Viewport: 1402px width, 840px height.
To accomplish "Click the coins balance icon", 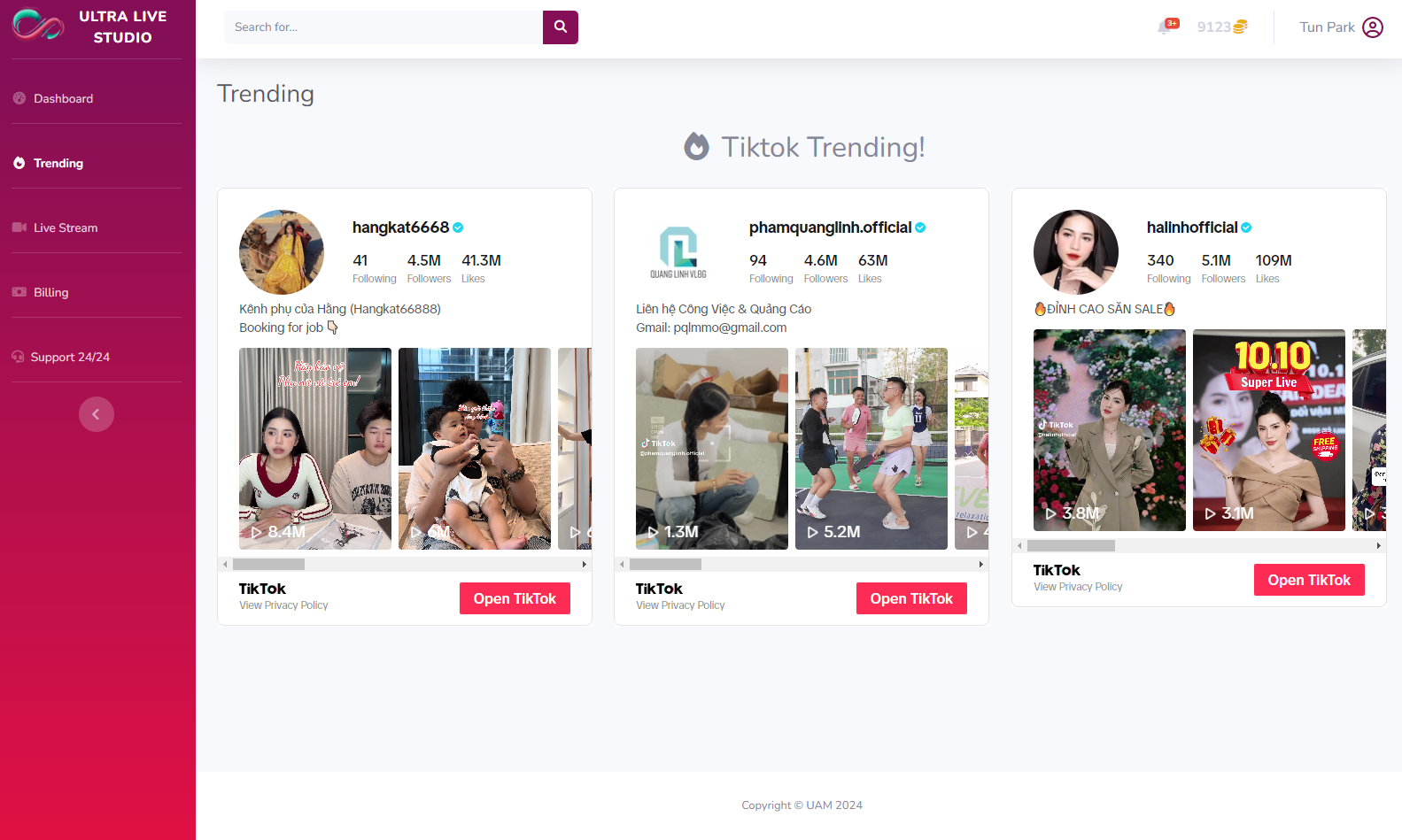I will pyautogui.click(x=1240, y=27).
